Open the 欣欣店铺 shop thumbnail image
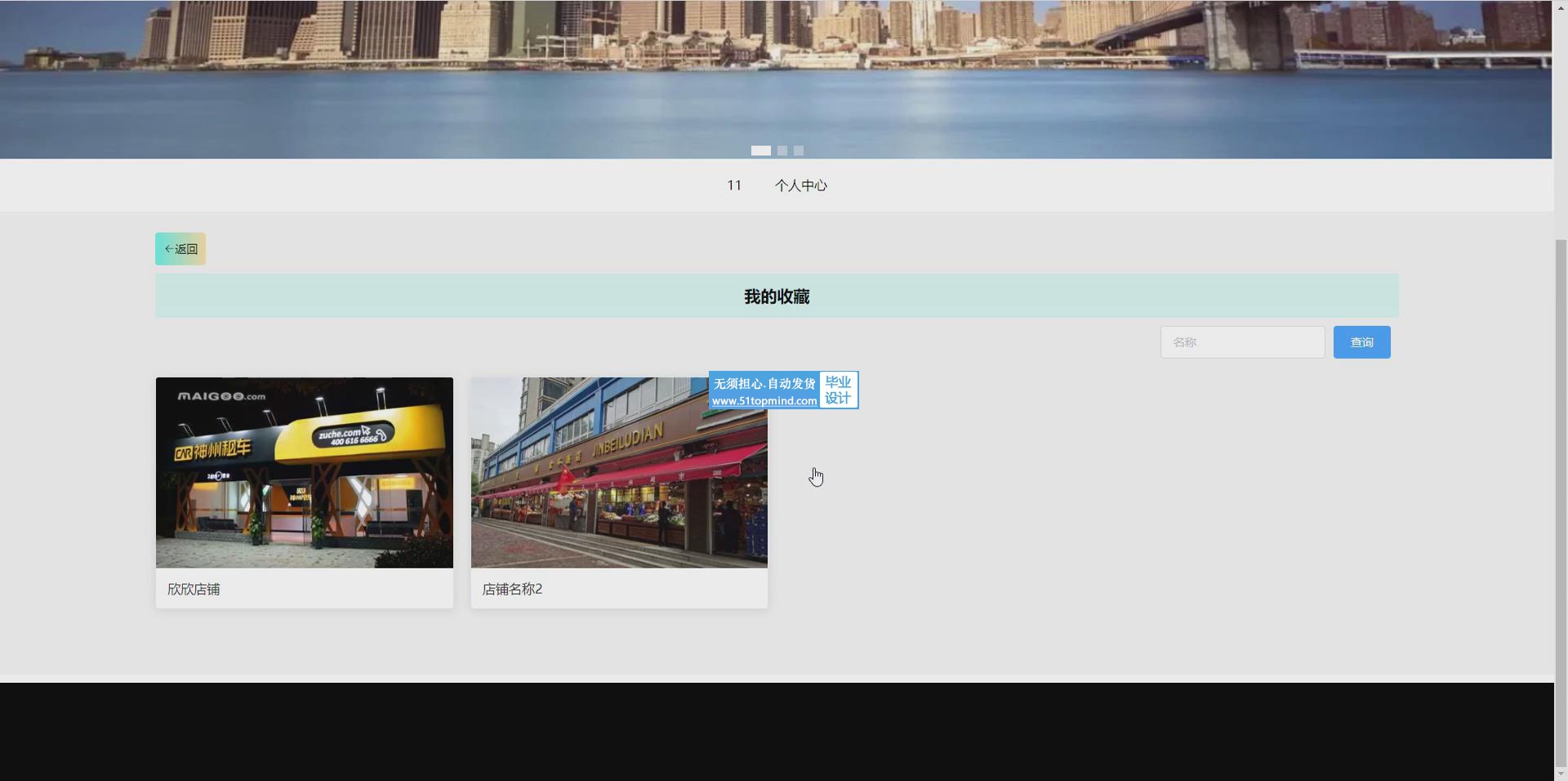 305,472
